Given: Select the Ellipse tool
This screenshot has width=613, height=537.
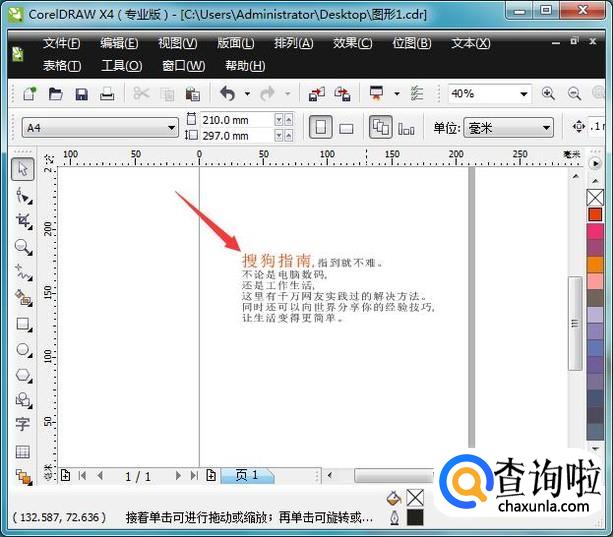Looking at the screenshot, I should 23,349.
